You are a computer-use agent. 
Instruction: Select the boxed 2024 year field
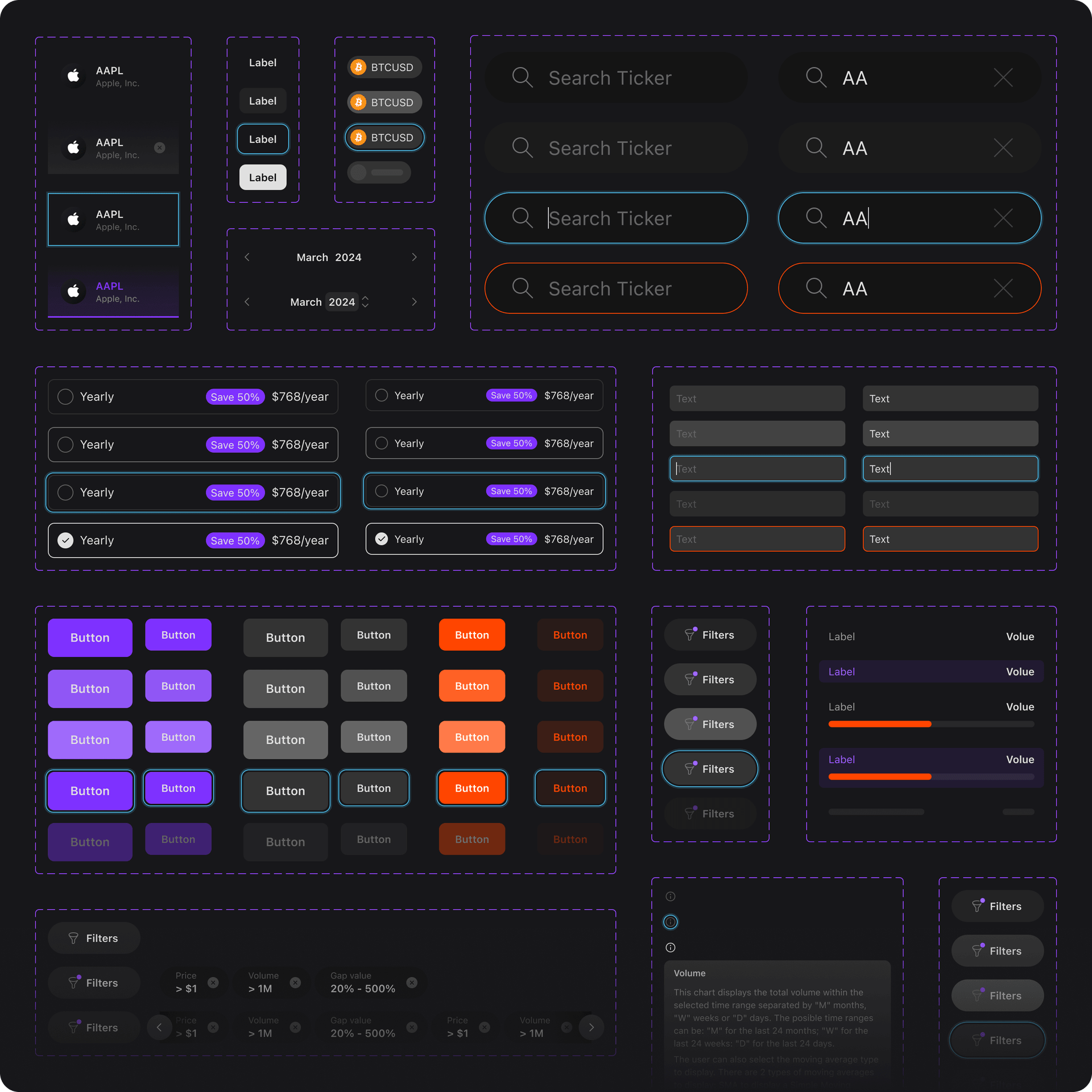click(342, 302)
